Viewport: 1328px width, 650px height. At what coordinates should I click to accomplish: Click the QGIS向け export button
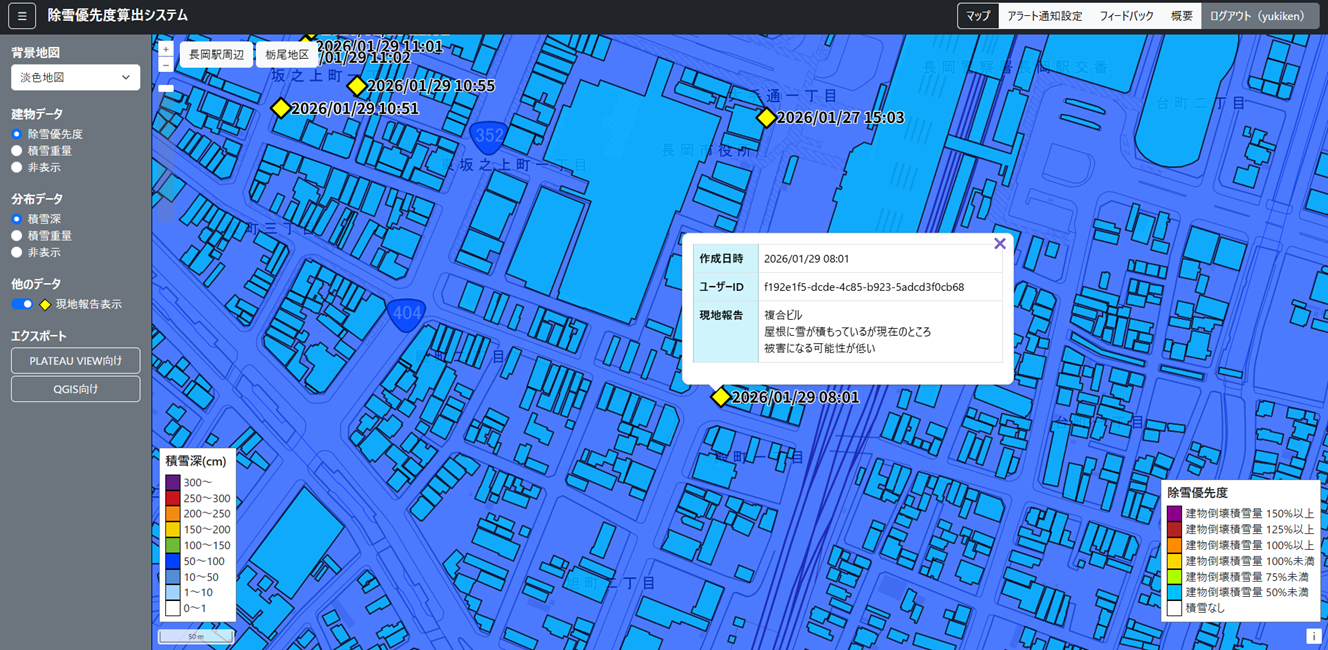pyautogui.click(x=76, y=389)
